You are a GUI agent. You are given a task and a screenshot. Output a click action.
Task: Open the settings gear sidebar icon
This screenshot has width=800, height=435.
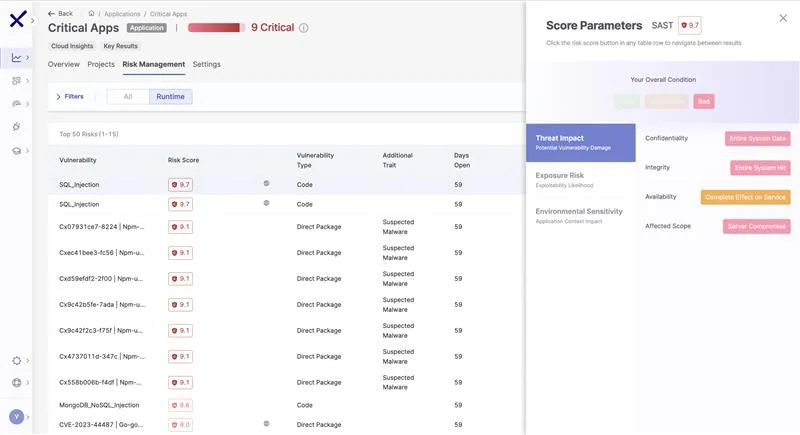[x=16, y=361]
